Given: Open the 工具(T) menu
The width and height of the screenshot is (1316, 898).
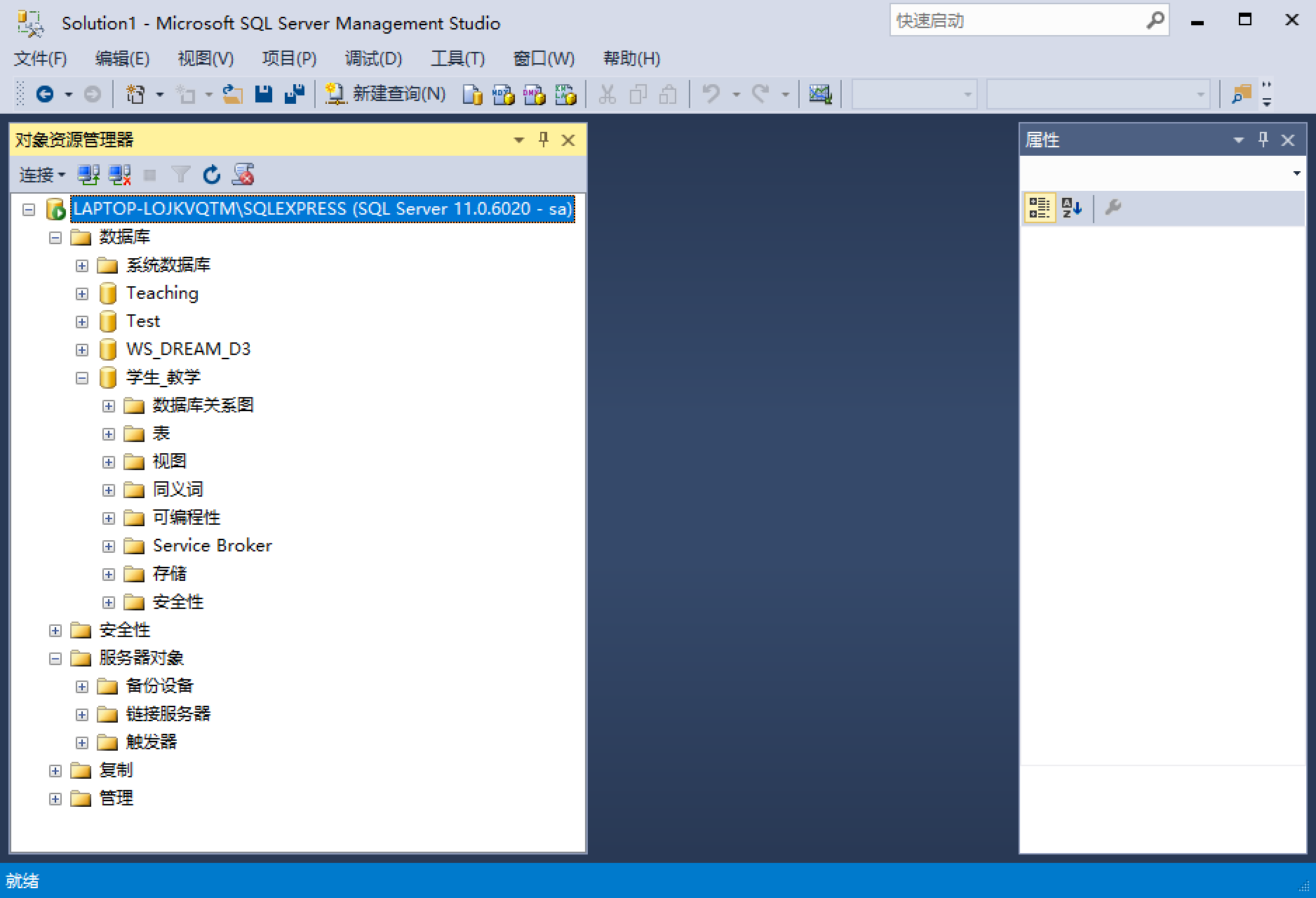Looking at the screenshot, I should (457, 58).
